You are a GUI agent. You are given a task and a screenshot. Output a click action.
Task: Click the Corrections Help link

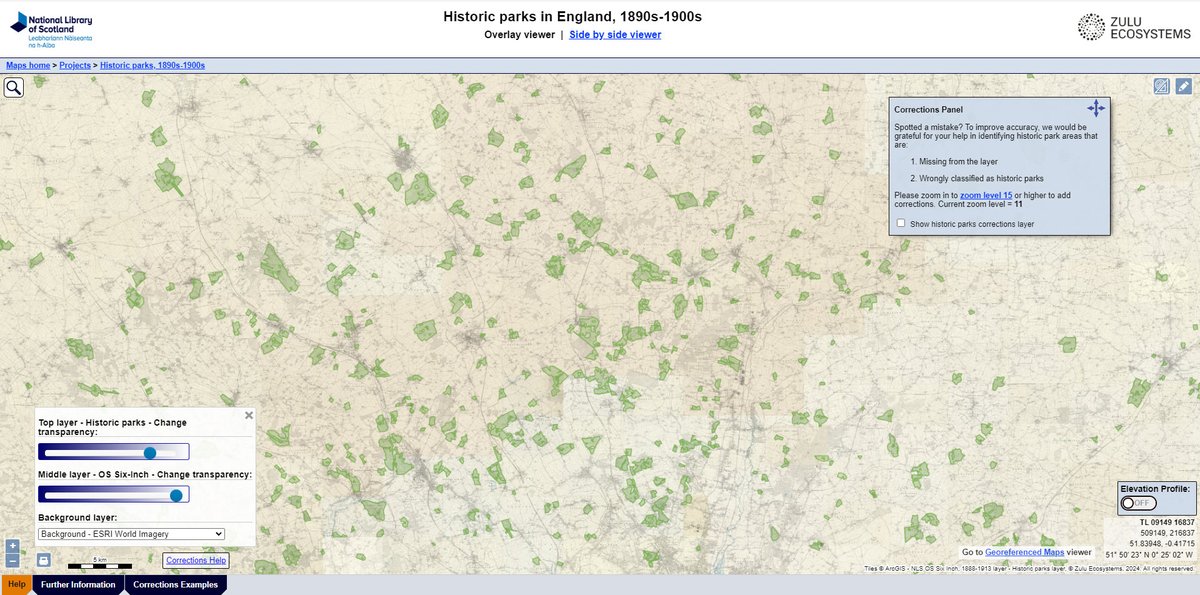[x=195, y=560]
